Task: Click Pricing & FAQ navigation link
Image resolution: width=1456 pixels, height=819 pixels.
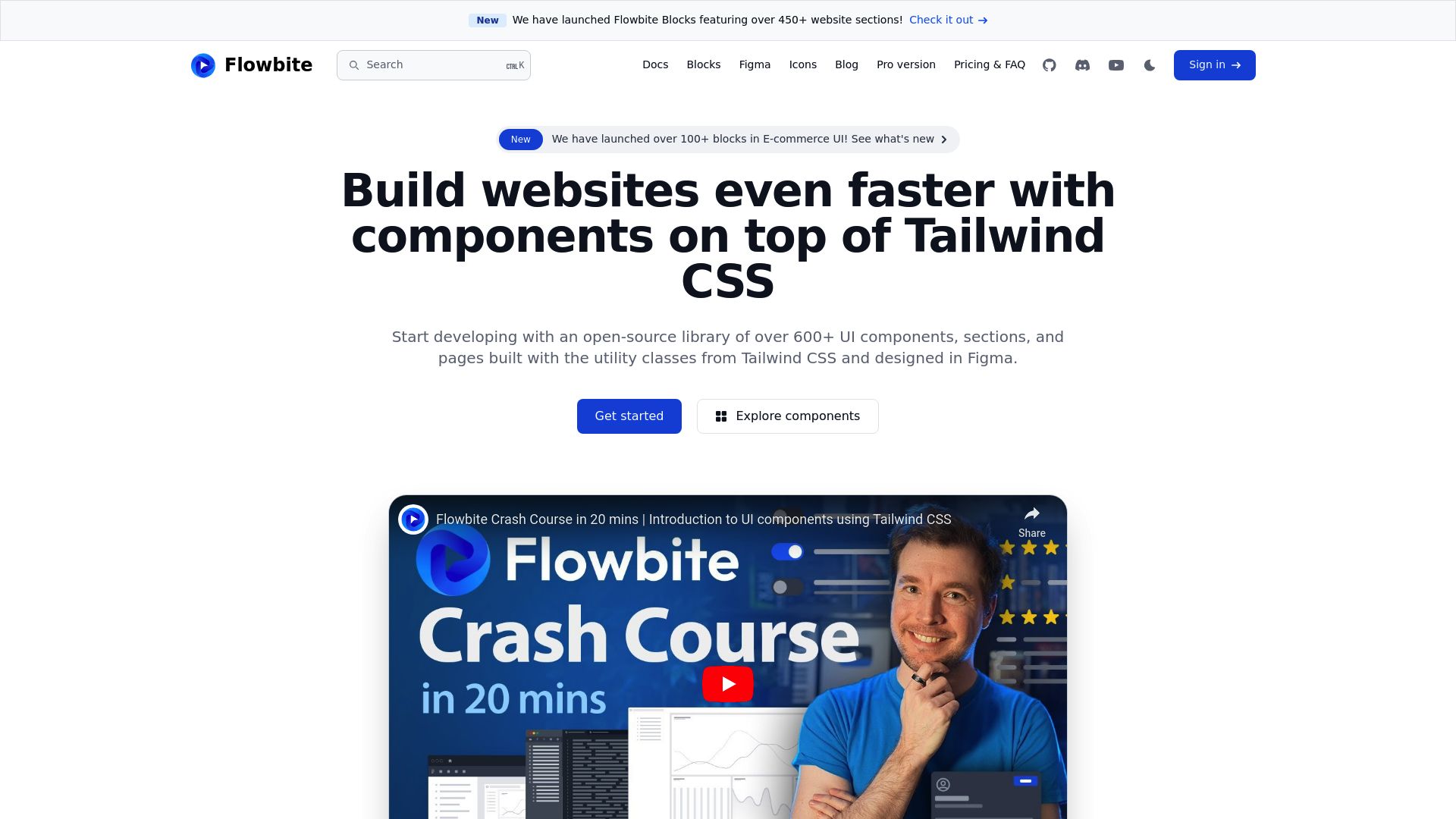Action: (989, 65)
